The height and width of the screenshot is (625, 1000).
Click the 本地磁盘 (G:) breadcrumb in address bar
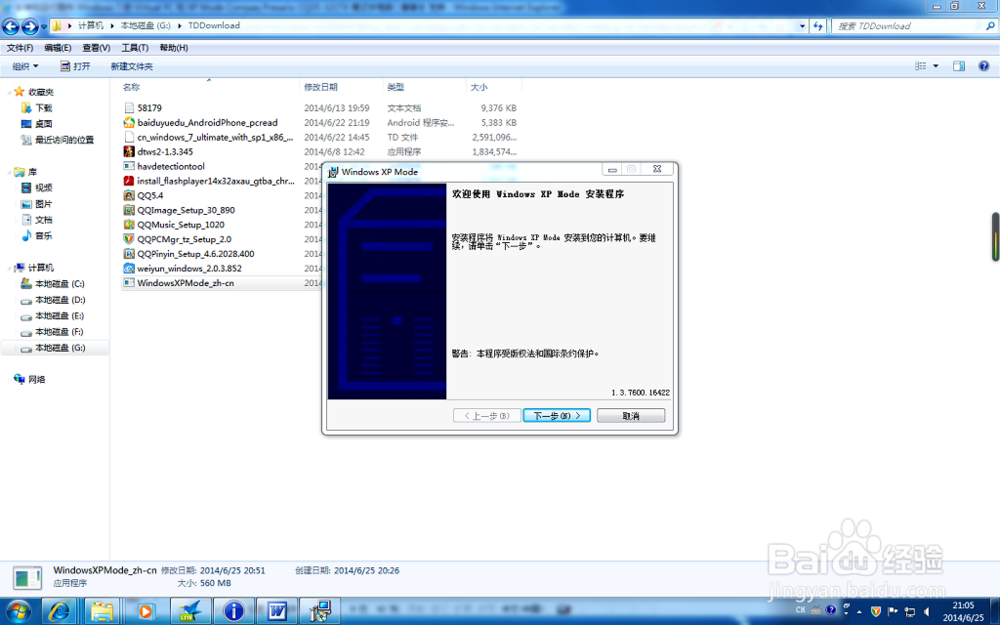[145, 26]
